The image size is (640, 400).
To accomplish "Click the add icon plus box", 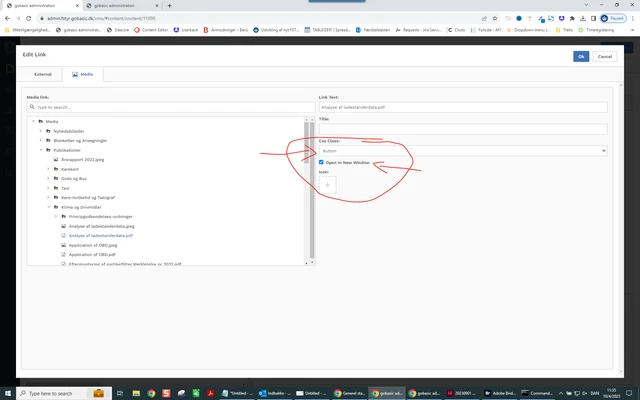I will point(327,185).
